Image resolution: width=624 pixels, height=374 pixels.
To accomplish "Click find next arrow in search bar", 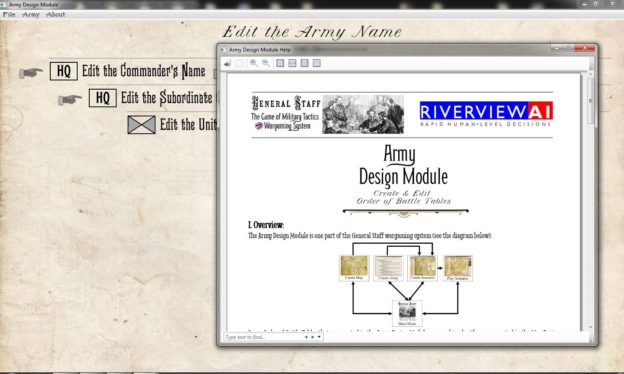I will click(x=312, y=337).
